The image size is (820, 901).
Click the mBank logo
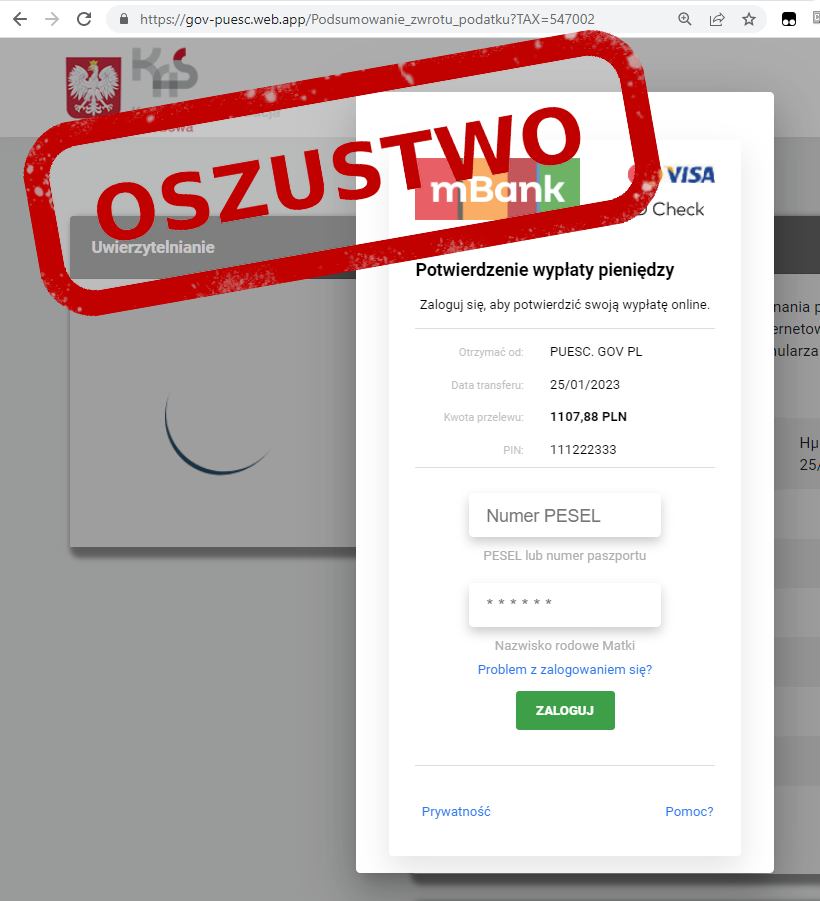click(497, 189)
